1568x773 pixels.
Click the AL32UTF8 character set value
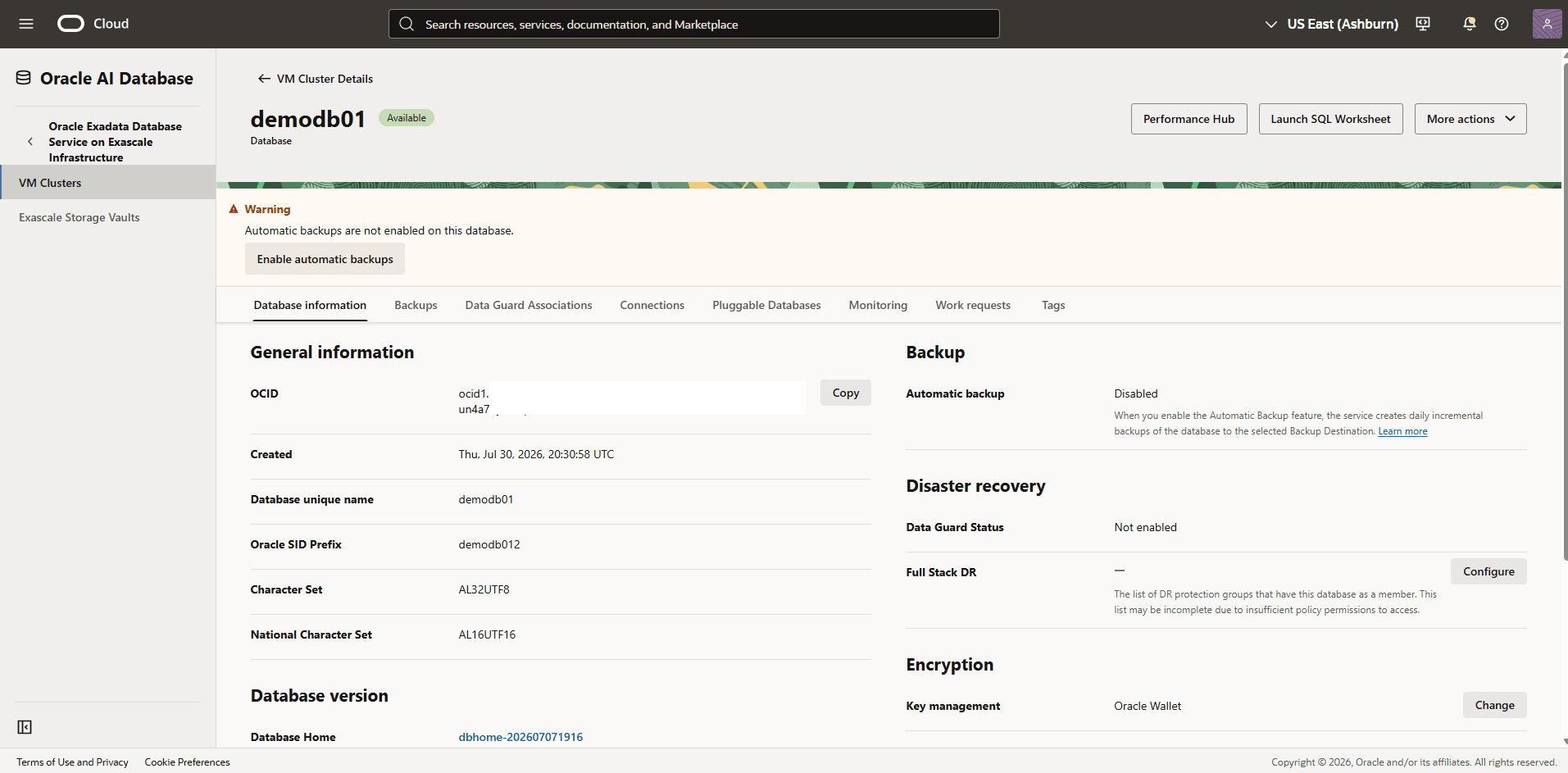(484, 589)
